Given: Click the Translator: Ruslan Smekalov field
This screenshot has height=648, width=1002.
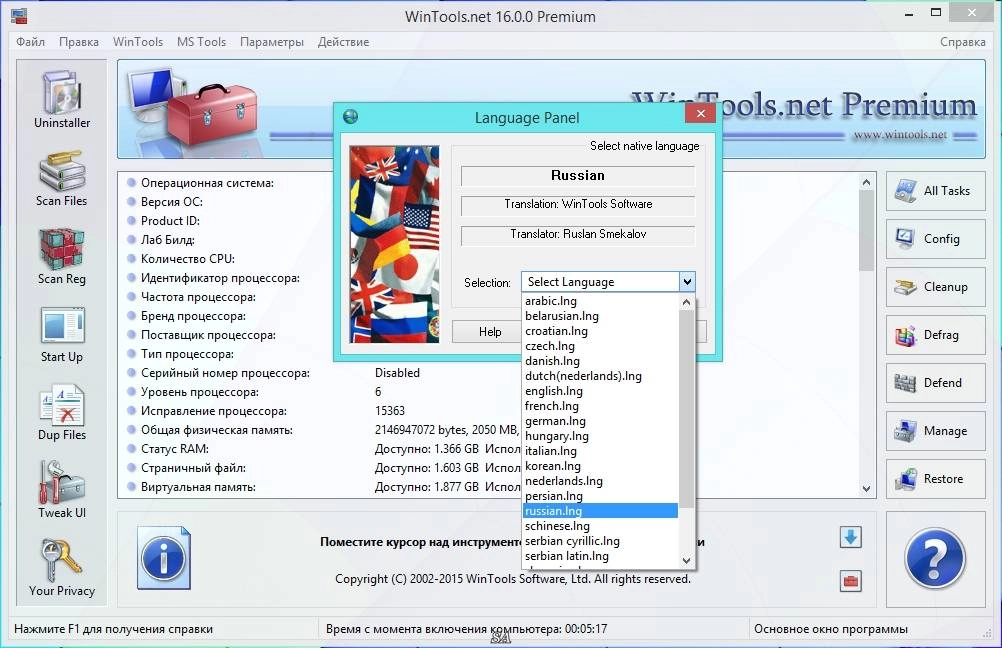Looking at the screenshot, I should [578, 235].
